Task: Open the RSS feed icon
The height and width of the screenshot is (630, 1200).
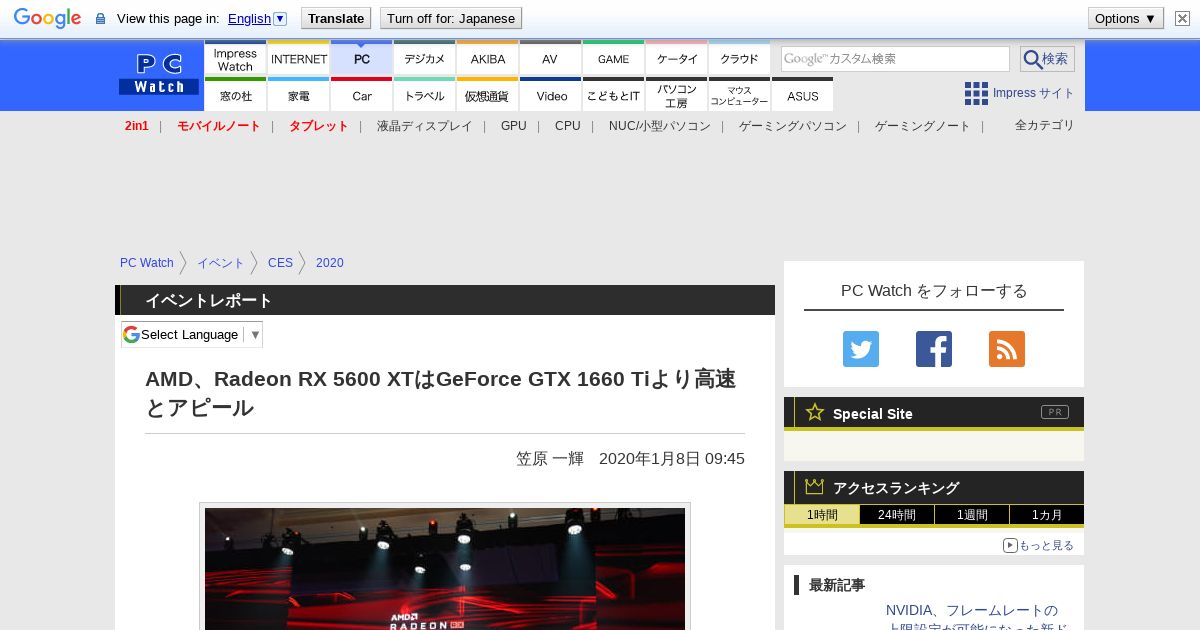Action: [1007, 349]
